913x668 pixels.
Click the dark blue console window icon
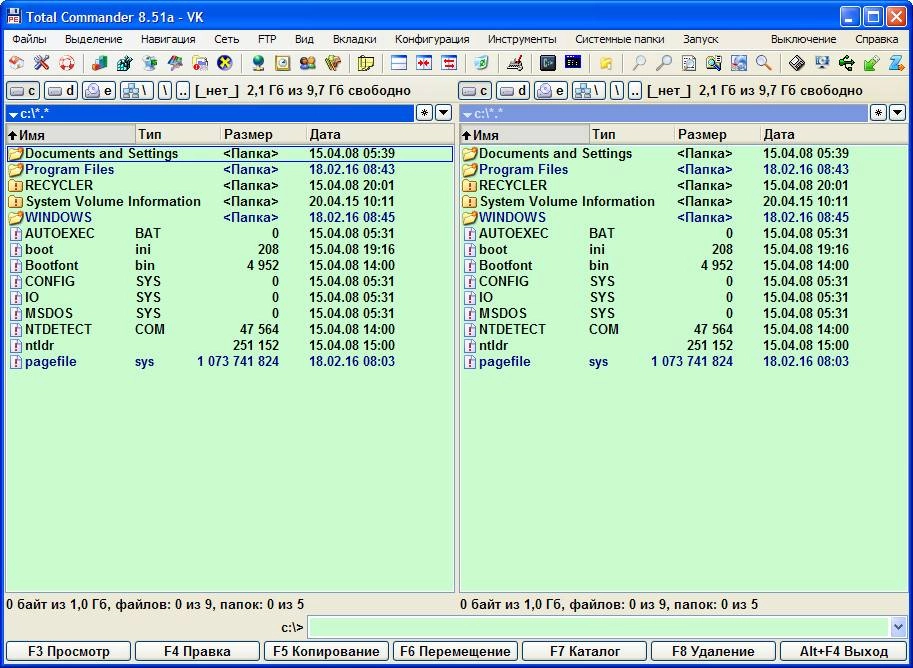(573, 62)
